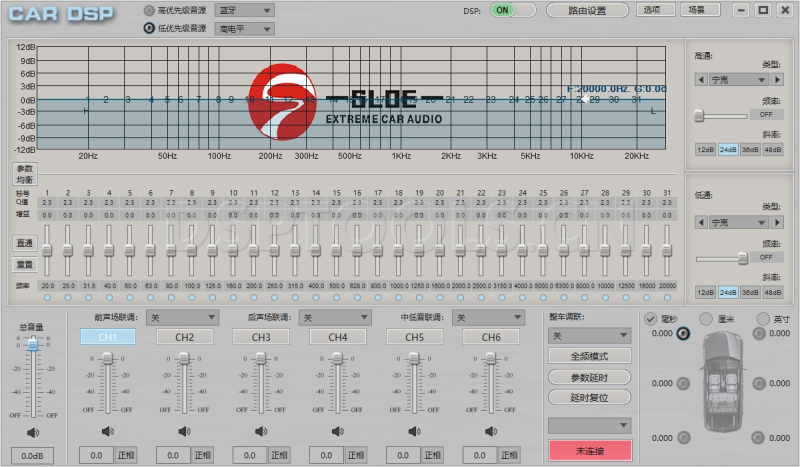Select the front-left speaker in car diagram

click(683, 334)
